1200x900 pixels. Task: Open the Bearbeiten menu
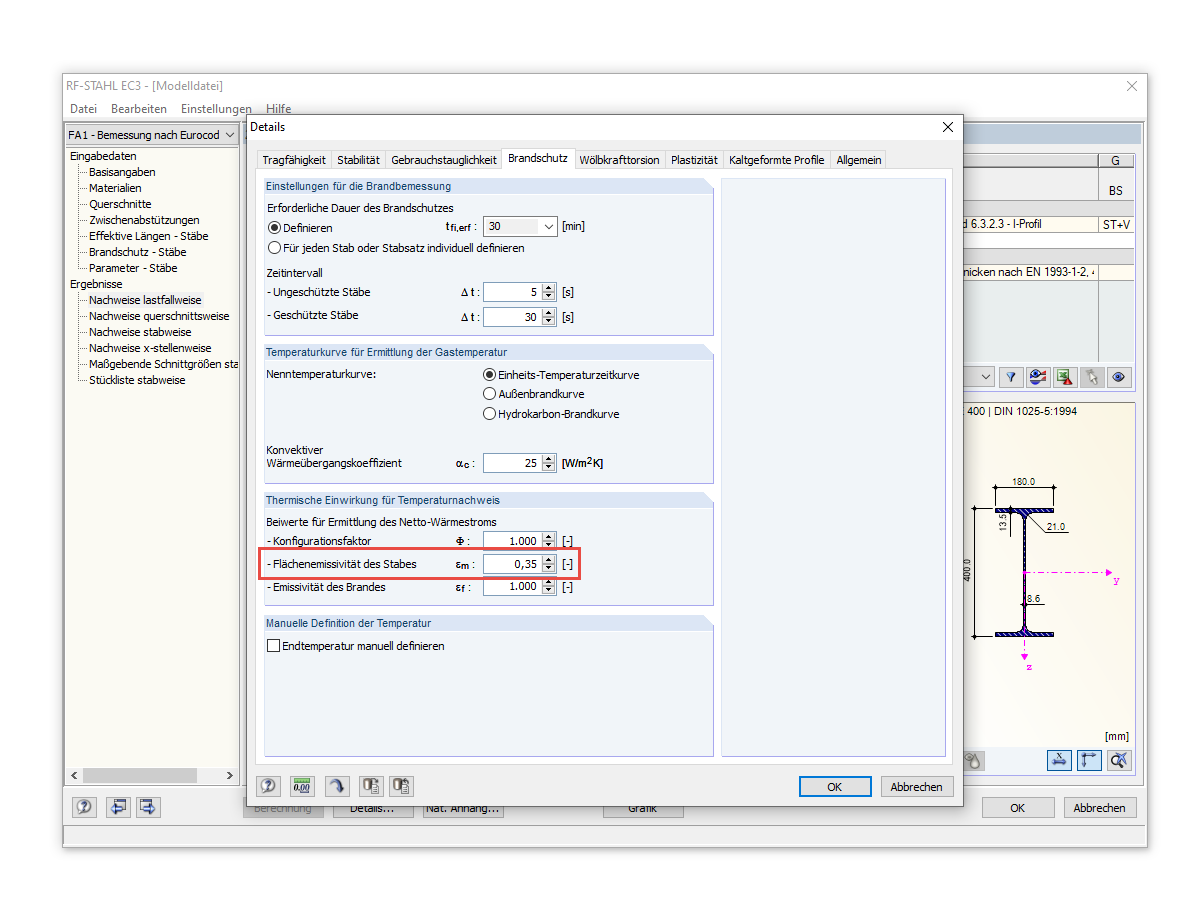[x=139, y=108]
